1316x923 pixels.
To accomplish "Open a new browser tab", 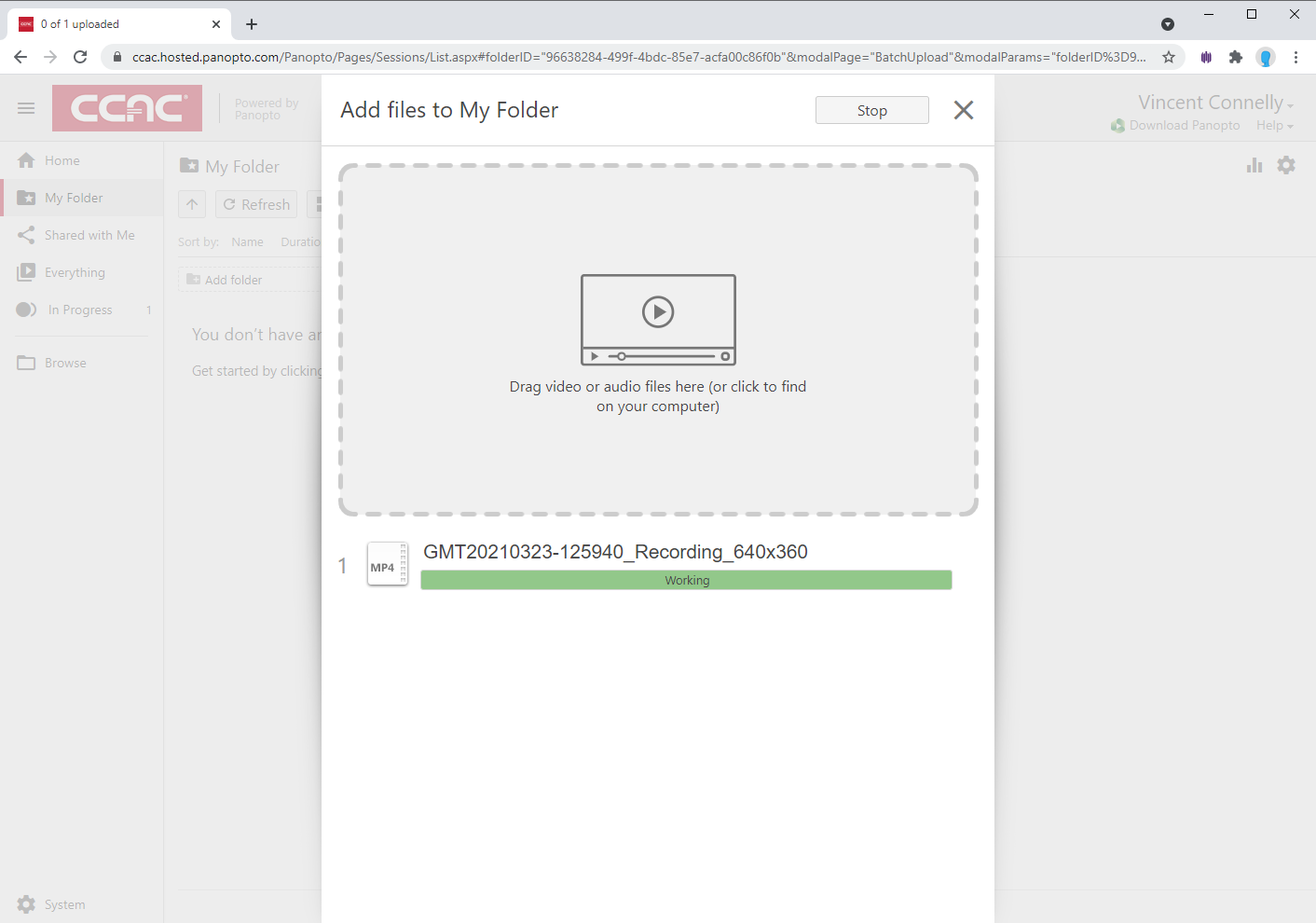I will click(x=252, y=24).
